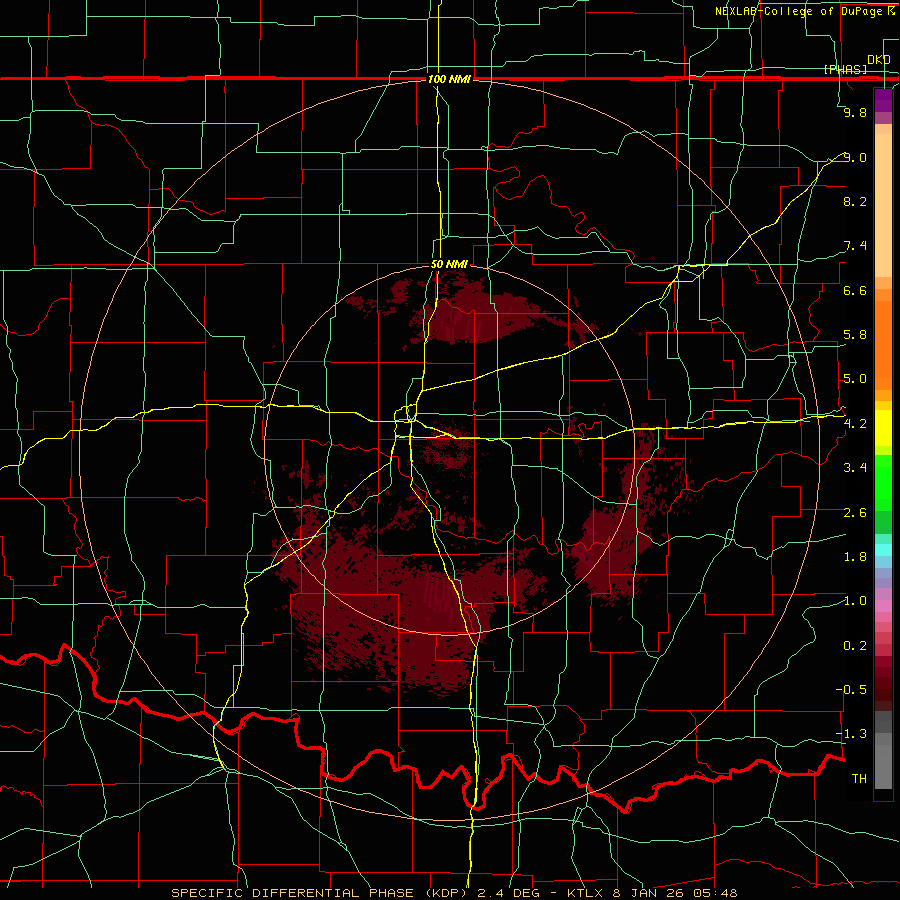
Task: Click the -1.3 value on color scale
Action: 851,734
